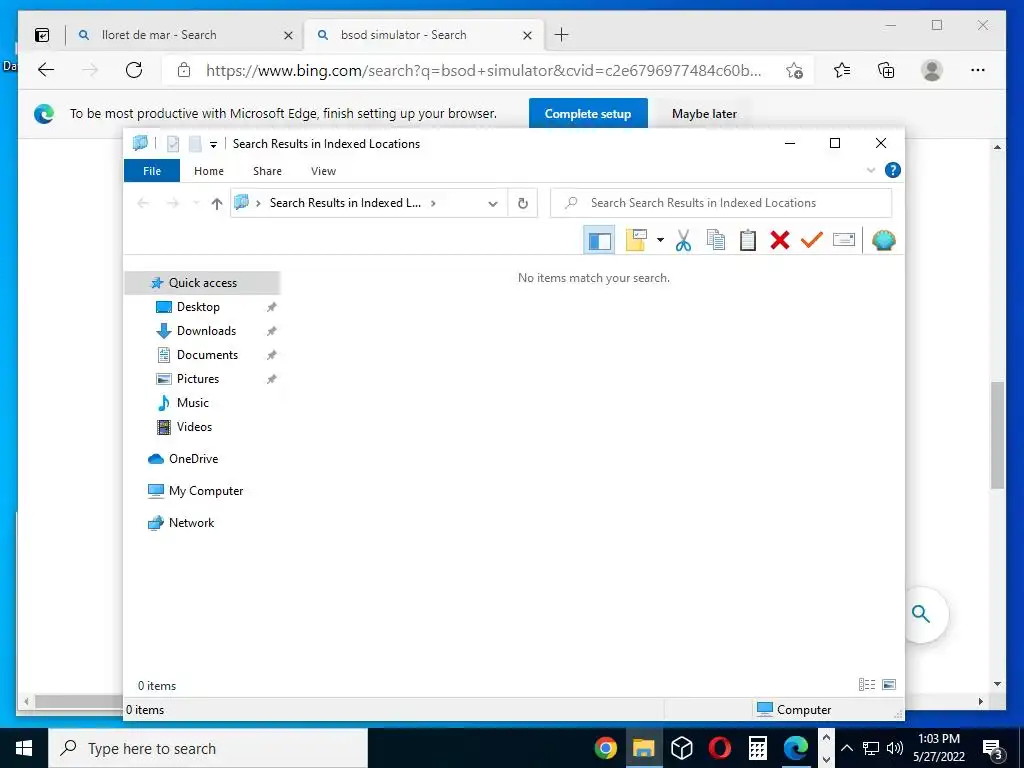Click the Classic Shell settings shell icon
This screenshot has height=768, width=1024.
click(884, 240)
